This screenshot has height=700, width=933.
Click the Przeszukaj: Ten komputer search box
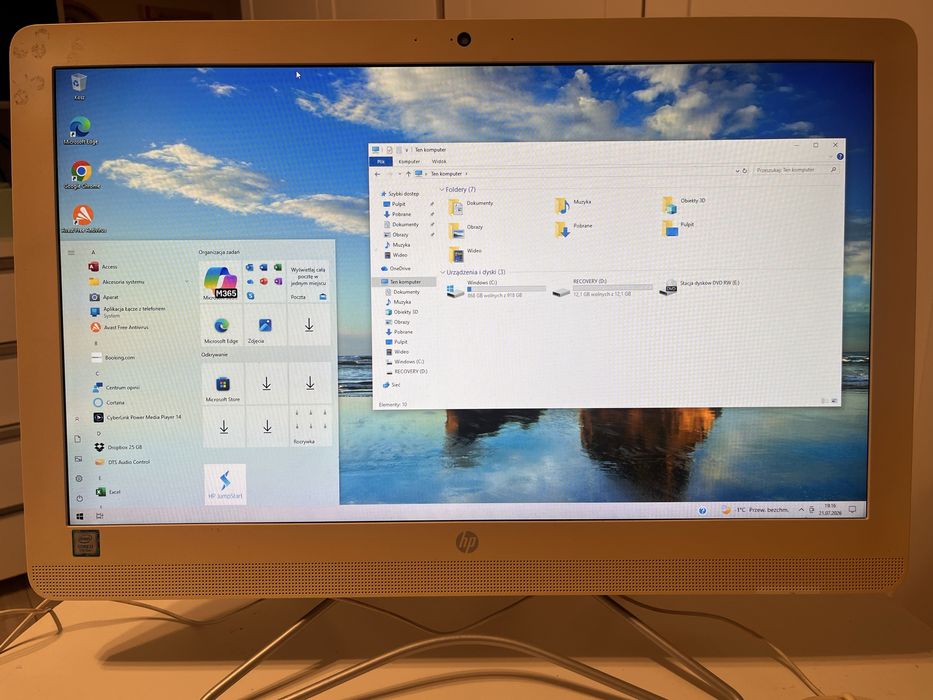[796, 170]
